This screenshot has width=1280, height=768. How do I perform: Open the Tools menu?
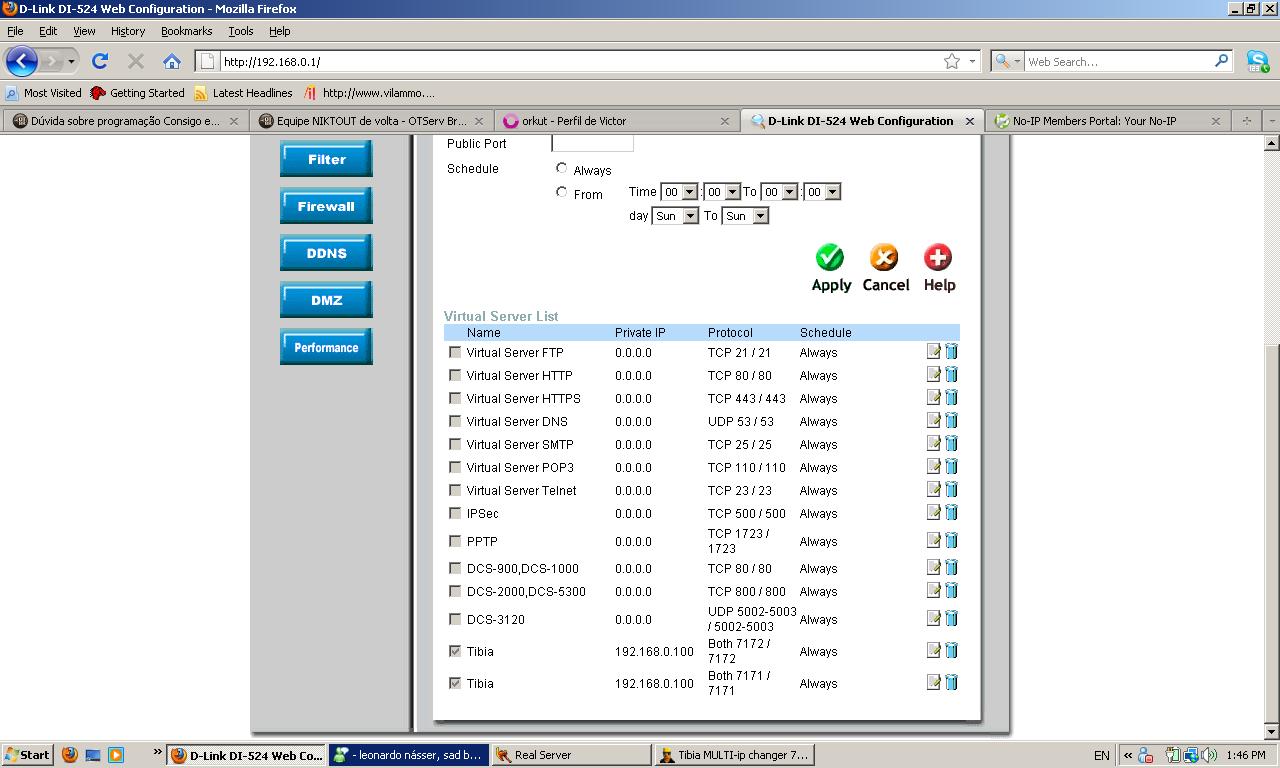[x=241, y=31]
